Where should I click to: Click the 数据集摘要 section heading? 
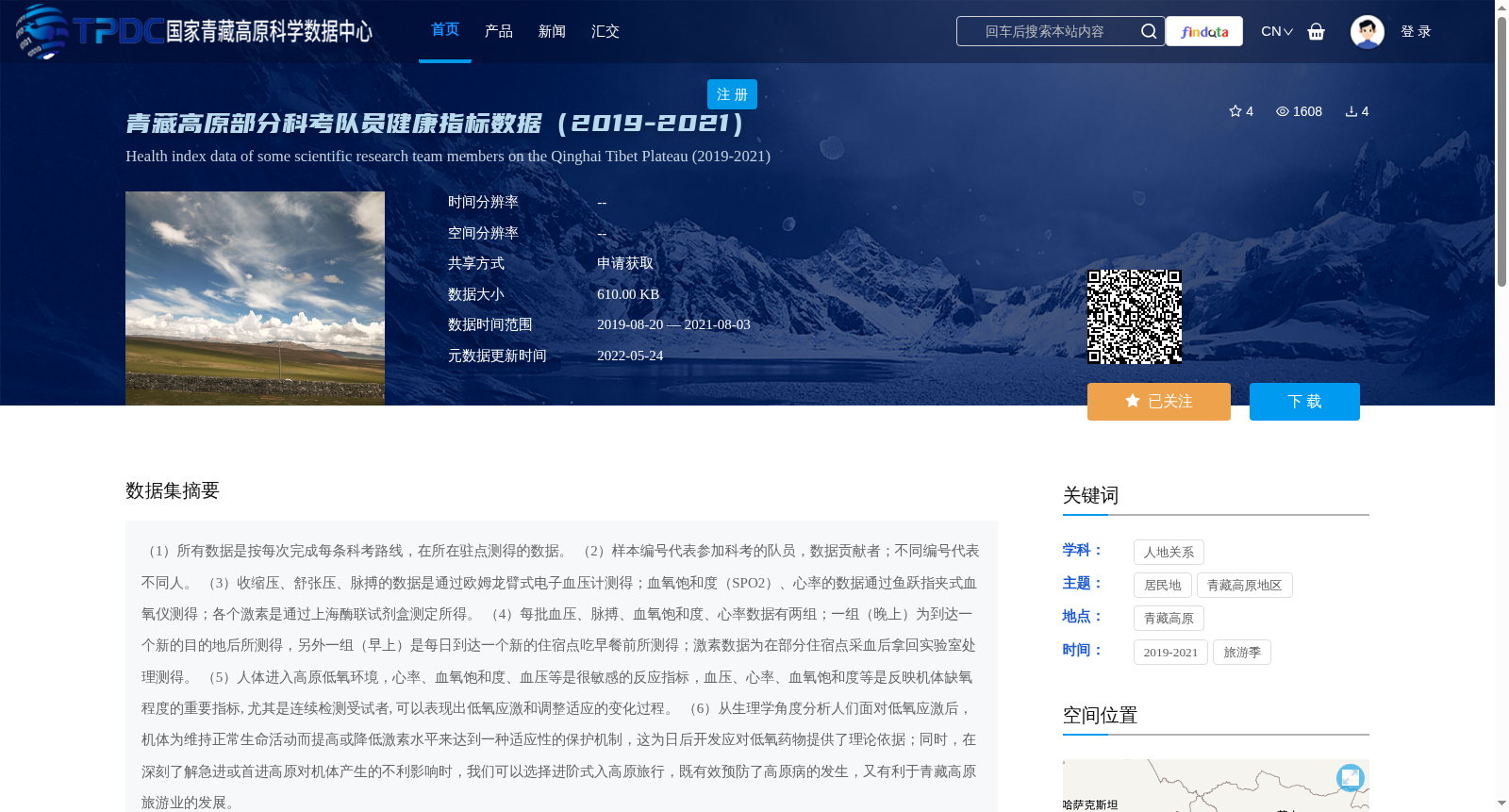click(173, 490)
